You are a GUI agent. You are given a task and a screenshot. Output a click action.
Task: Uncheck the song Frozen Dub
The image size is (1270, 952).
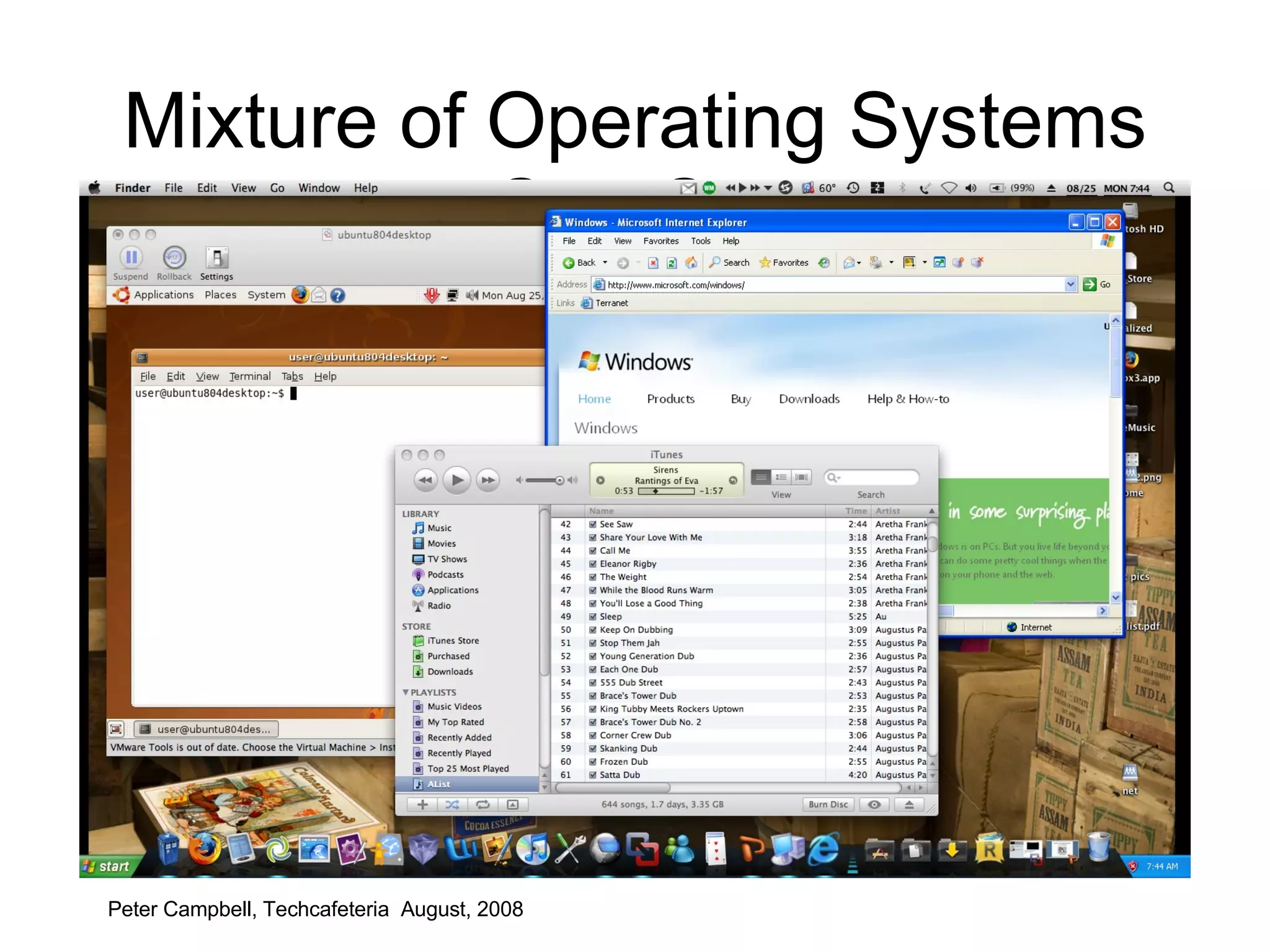(x=593, y=762)
